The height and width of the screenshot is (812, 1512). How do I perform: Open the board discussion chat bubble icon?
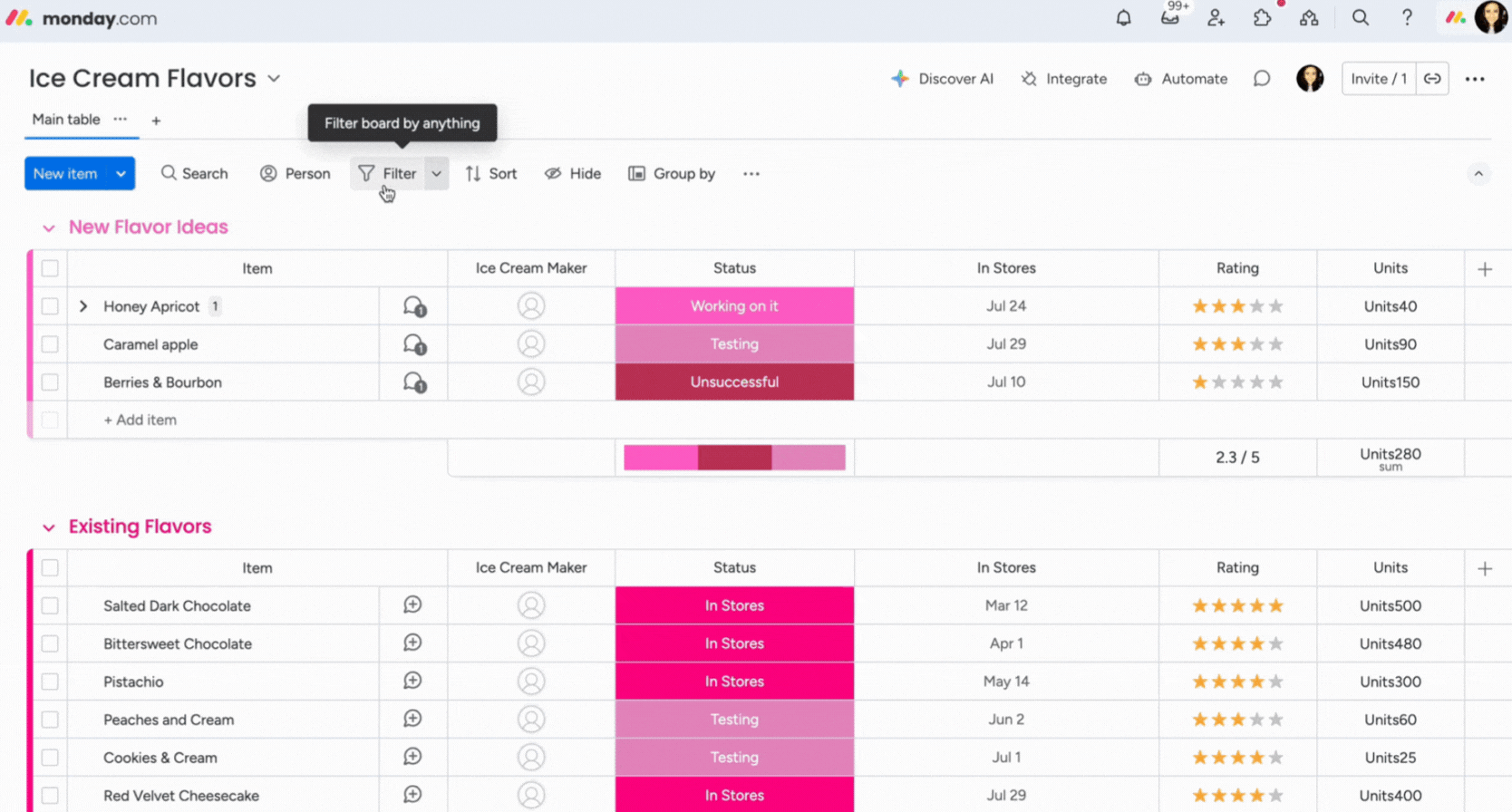1261,79
